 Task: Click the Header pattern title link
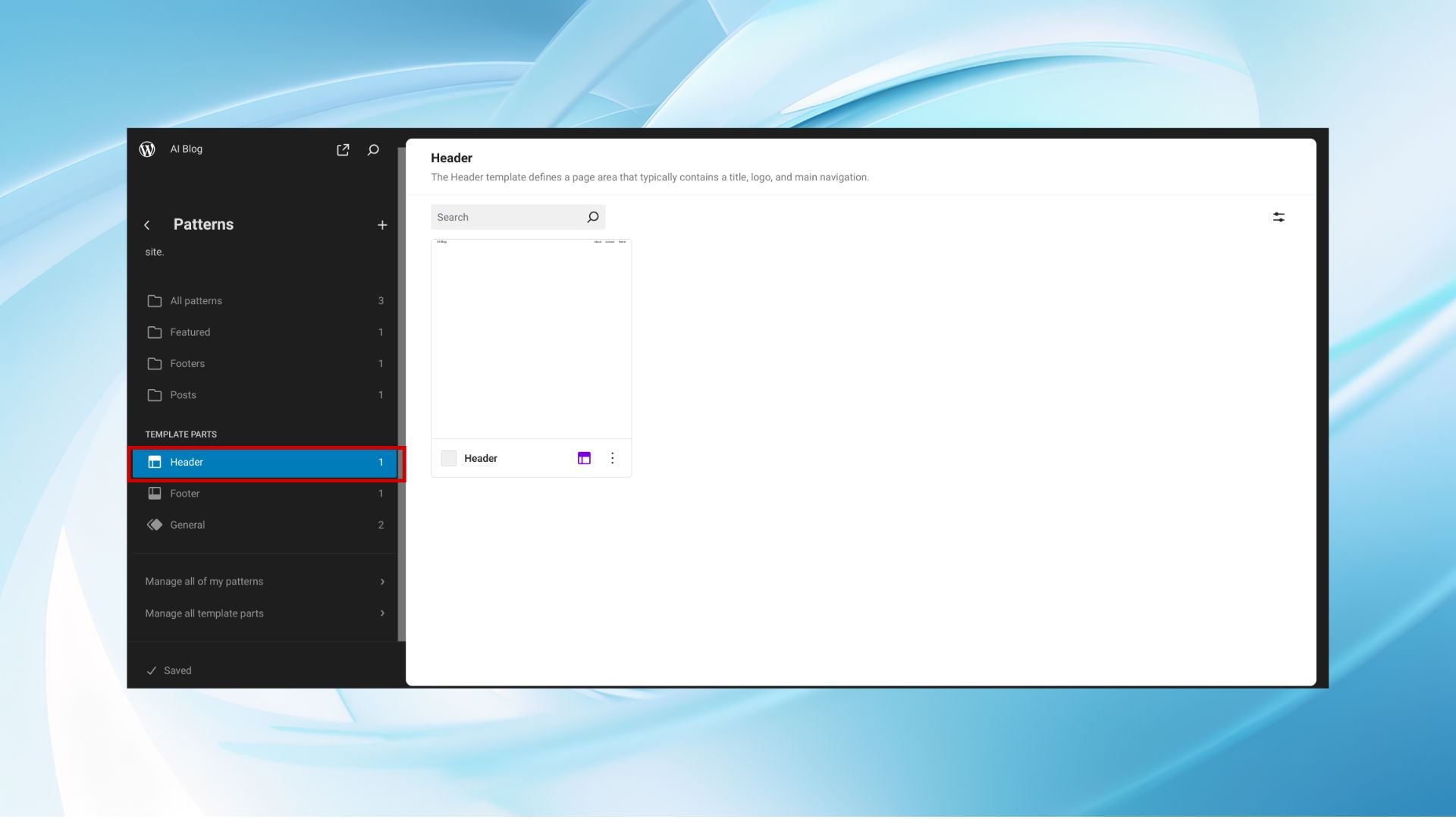coord(481,459)
